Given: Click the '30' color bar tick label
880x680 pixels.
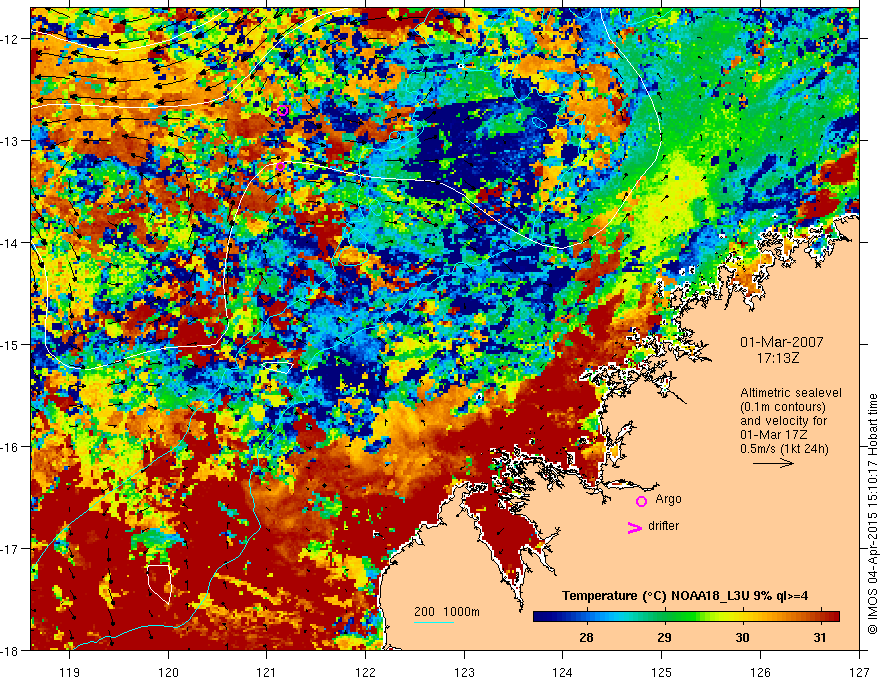Looking at the screenshot, I should click(x=742, y=638).
